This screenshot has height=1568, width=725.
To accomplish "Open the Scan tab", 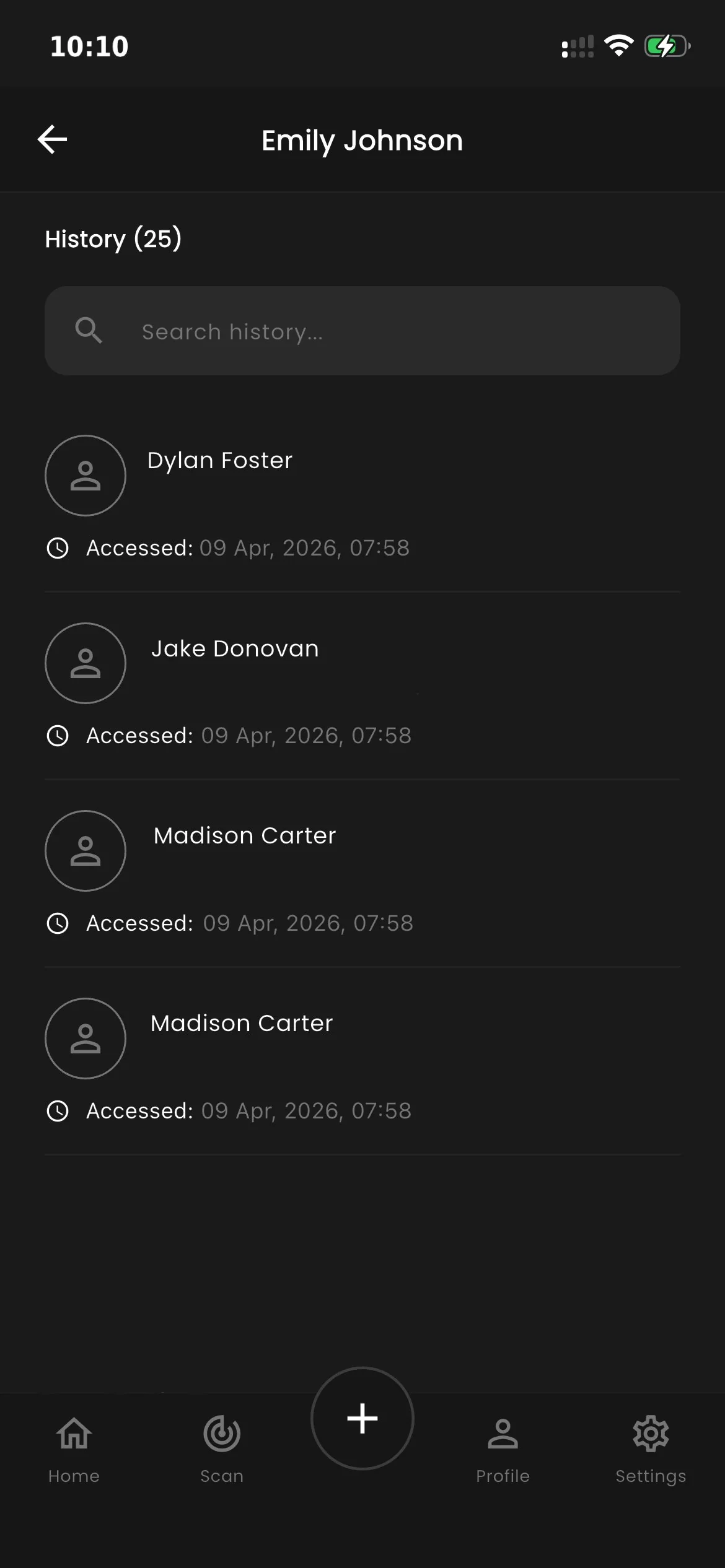I will [222, 1449].
